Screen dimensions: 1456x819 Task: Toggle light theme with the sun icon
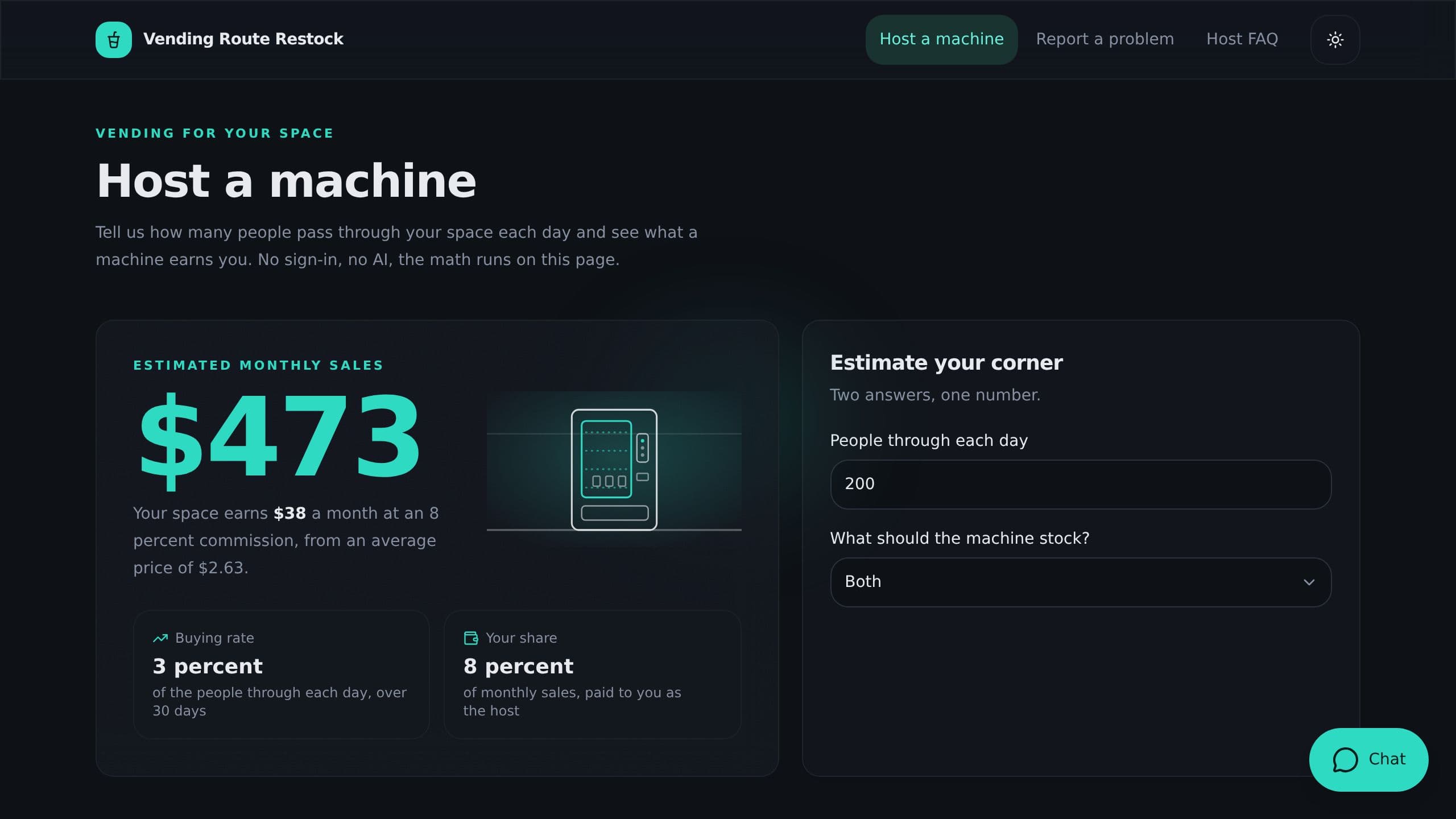click(x=1335, y=40)
